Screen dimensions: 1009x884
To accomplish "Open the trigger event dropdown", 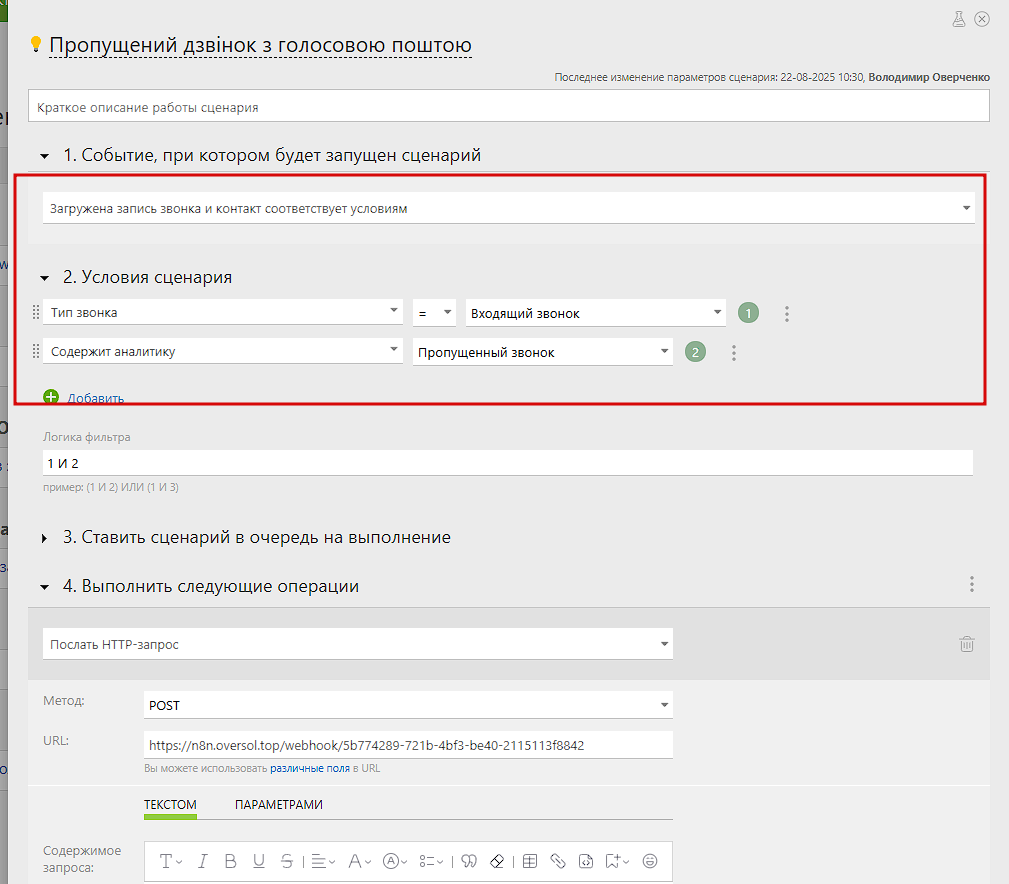I will click(508, 208).
